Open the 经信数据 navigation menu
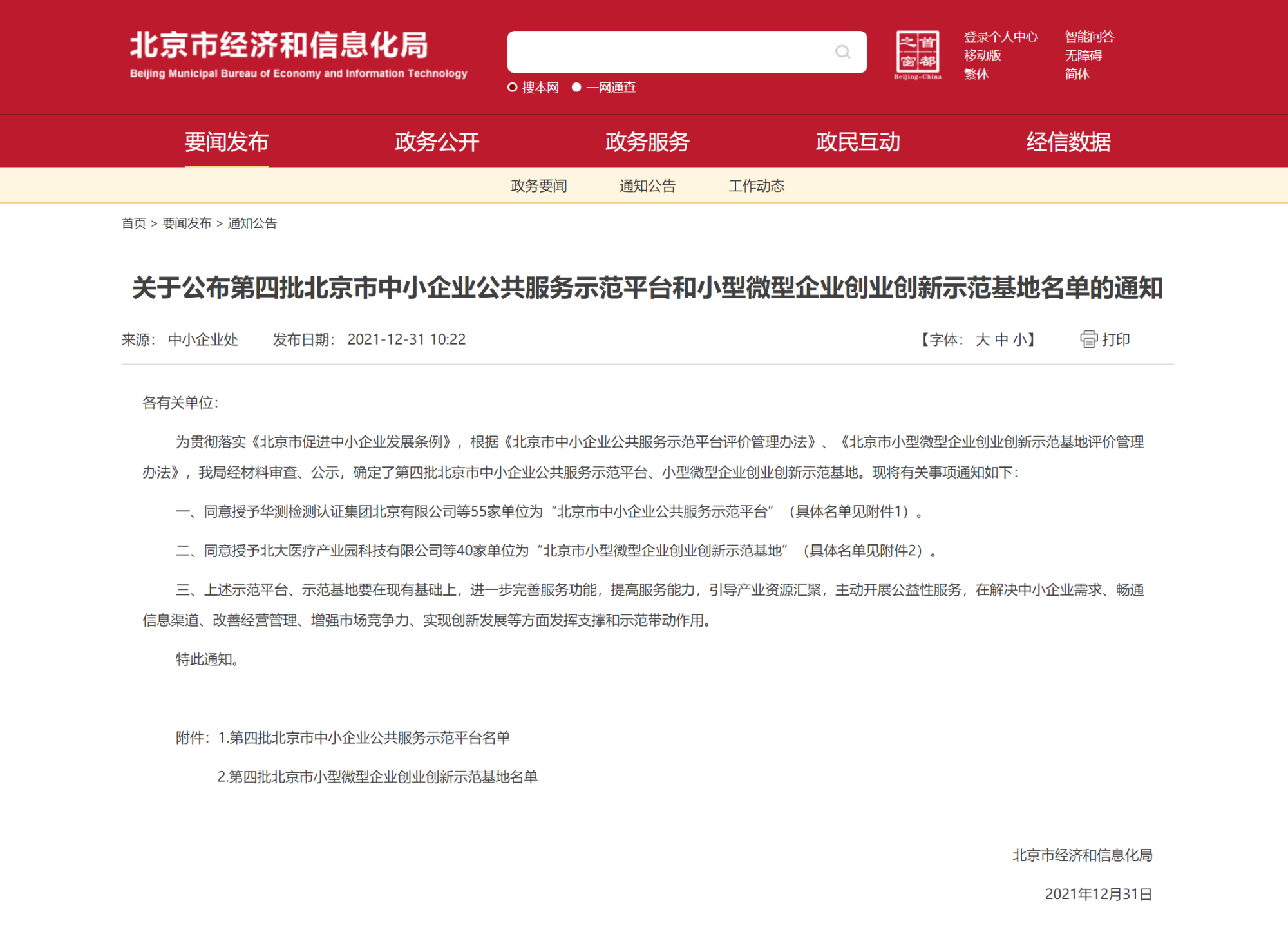 coord(1068,142)
